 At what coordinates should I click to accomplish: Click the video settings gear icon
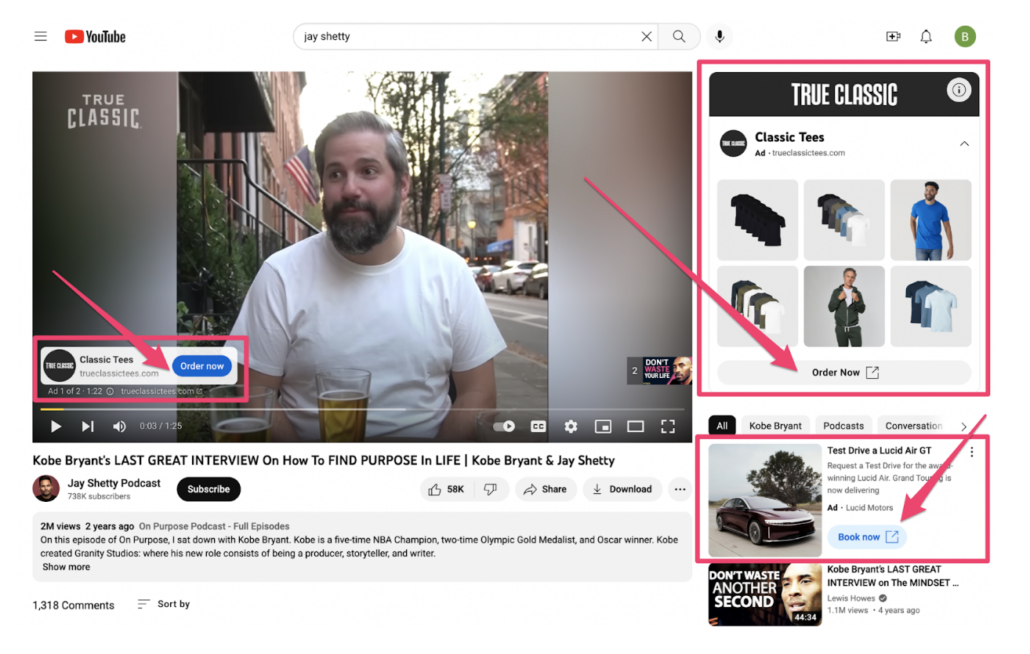[x=571, y=426]
